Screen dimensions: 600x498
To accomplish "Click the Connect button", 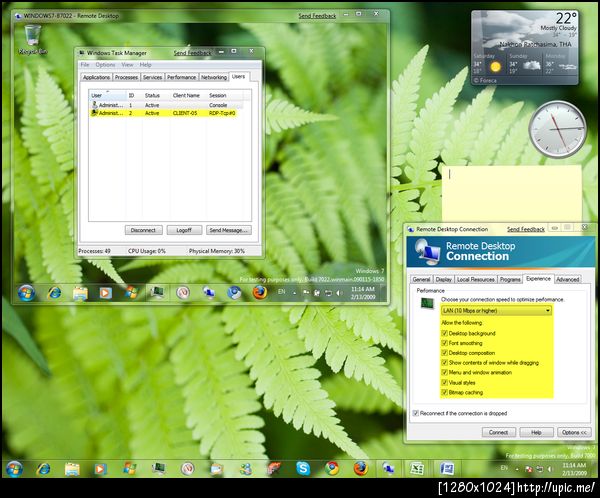I will pyautogui.click(x=498, y=432).
